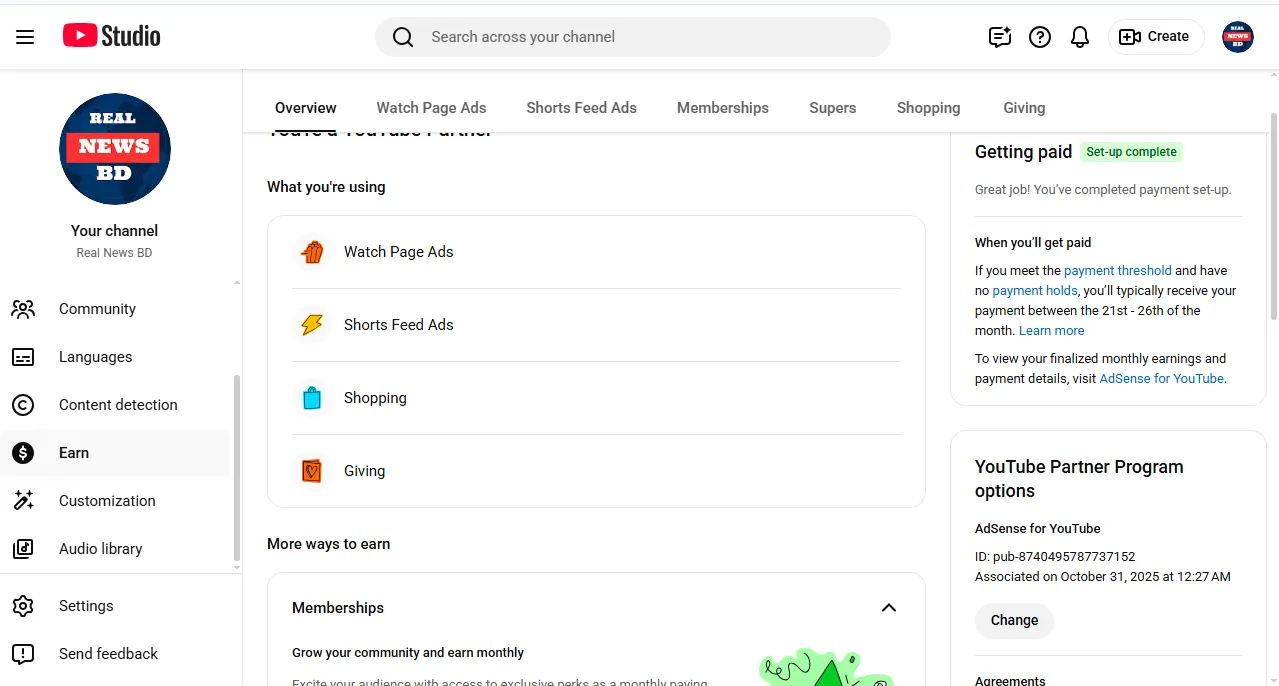The height and width of the screenshot is (686, 1279).
Task: Switch to the Giving tab
Action: point(1024,108)
